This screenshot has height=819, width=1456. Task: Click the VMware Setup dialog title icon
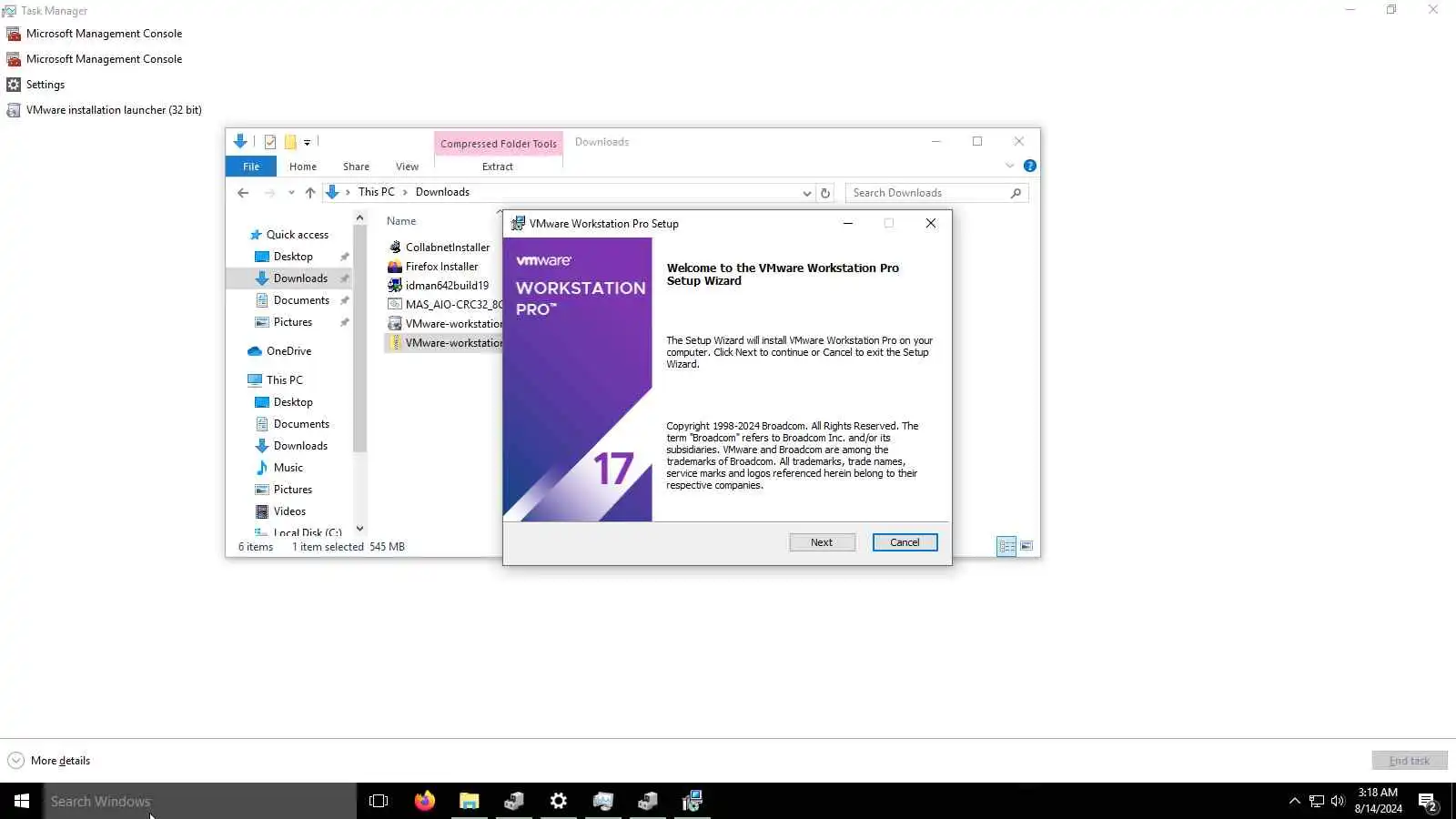[x=518, y=224]
